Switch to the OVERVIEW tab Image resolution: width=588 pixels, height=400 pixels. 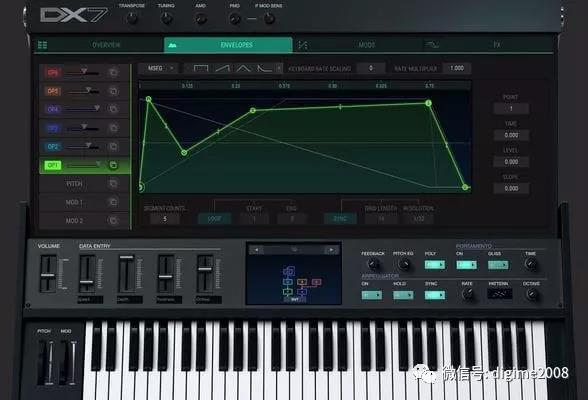[106, 45]
